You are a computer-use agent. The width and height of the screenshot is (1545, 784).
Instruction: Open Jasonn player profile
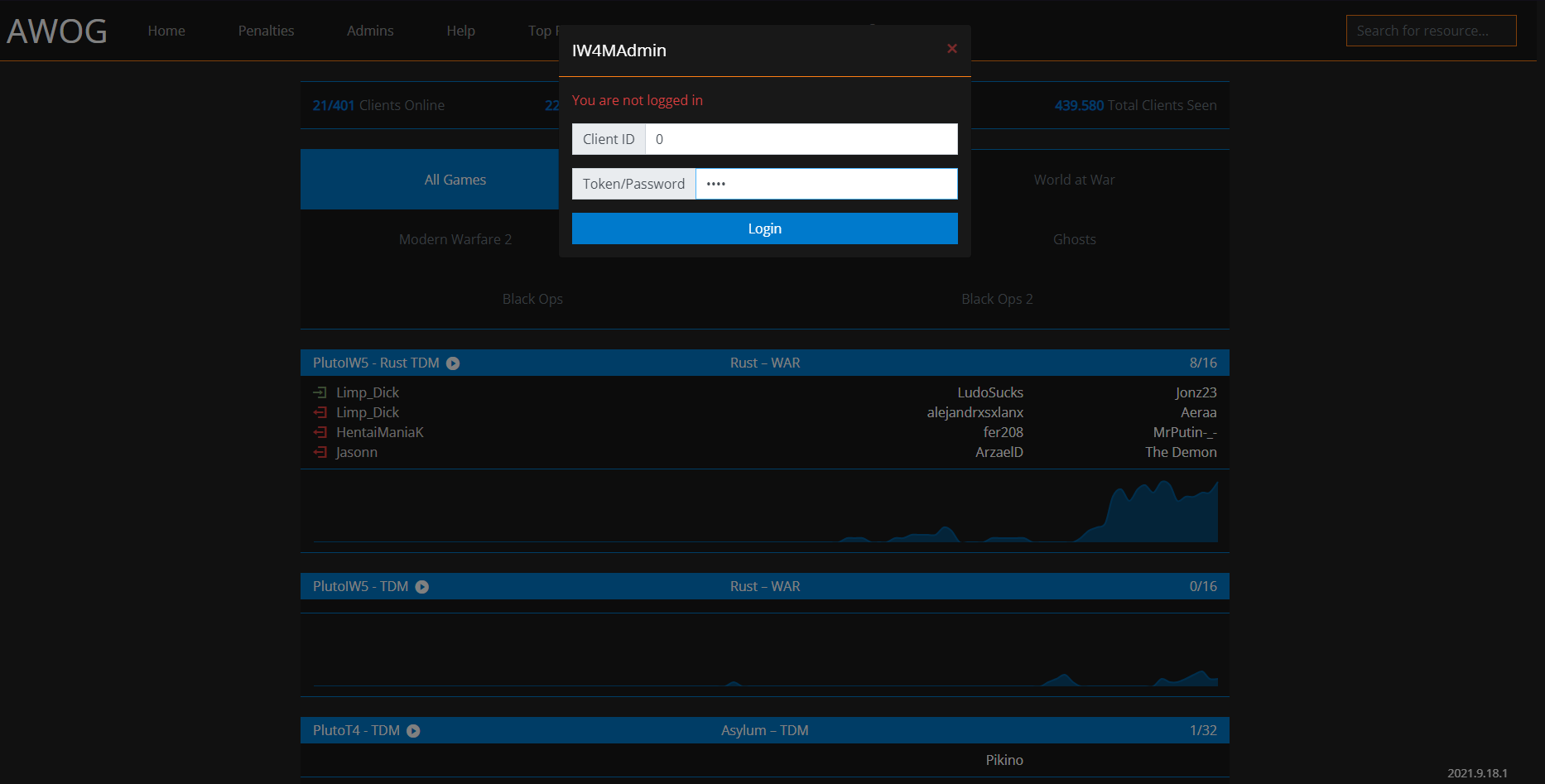click(357, 452)
